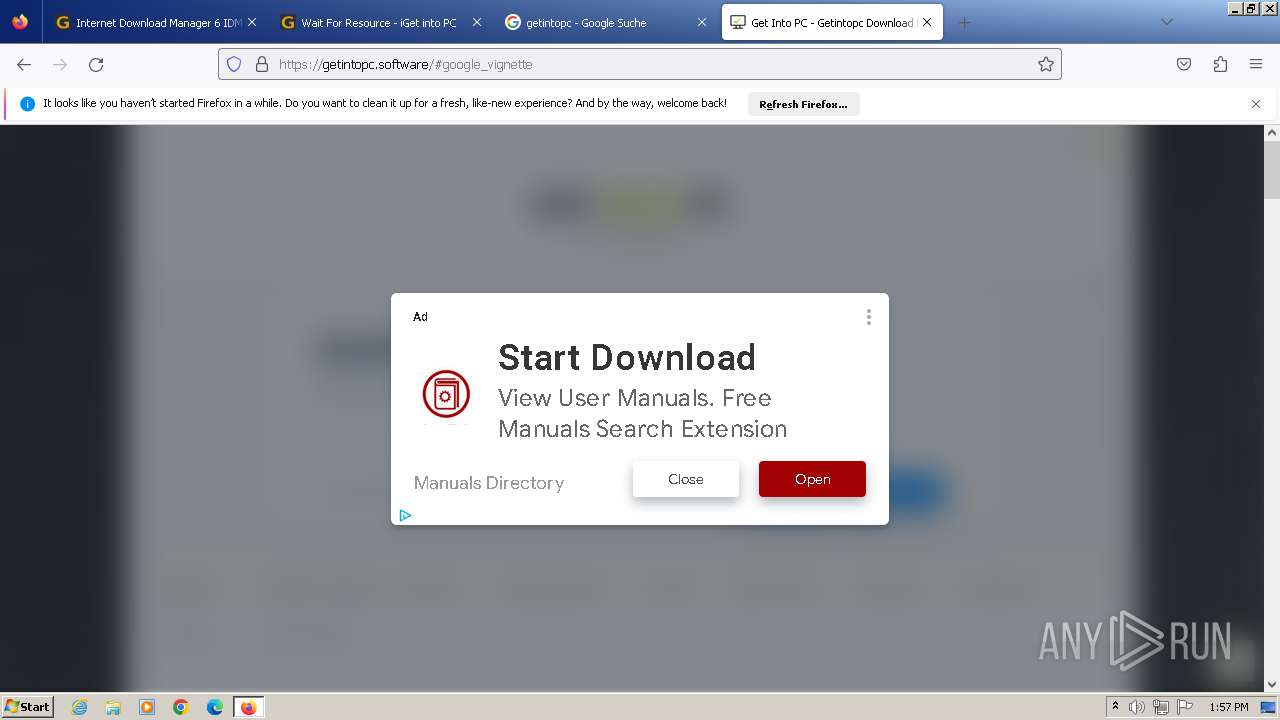Bookmark this page with the star icon
Viewport: 1280px width, 720px height.
click(1046, 64)
